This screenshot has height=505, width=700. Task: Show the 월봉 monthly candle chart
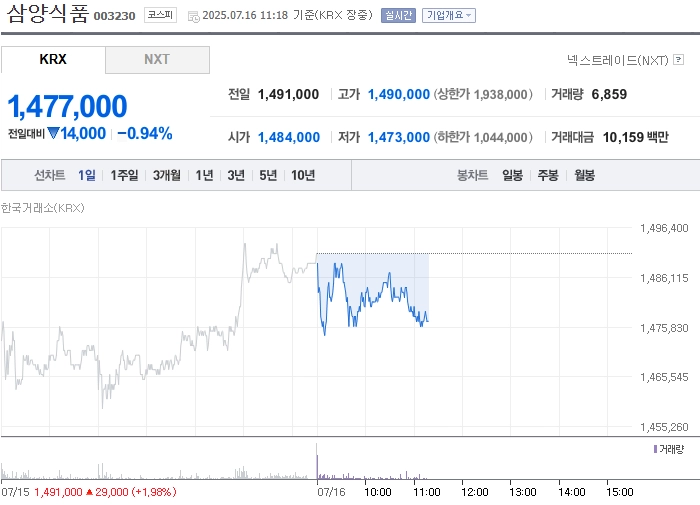point(584,175)
